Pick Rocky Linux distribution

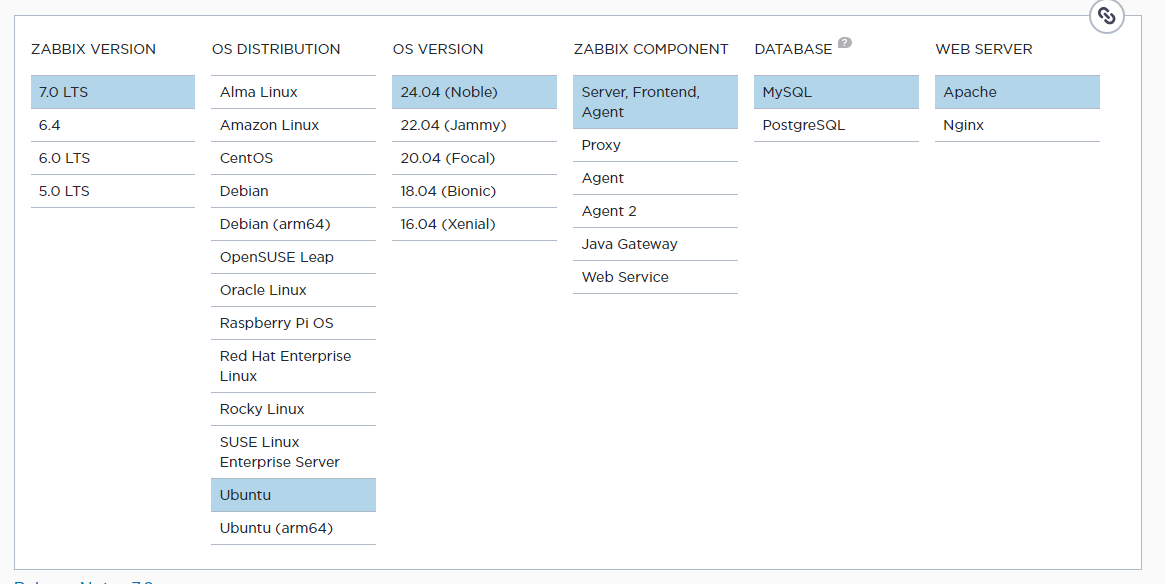coord(292,409)
